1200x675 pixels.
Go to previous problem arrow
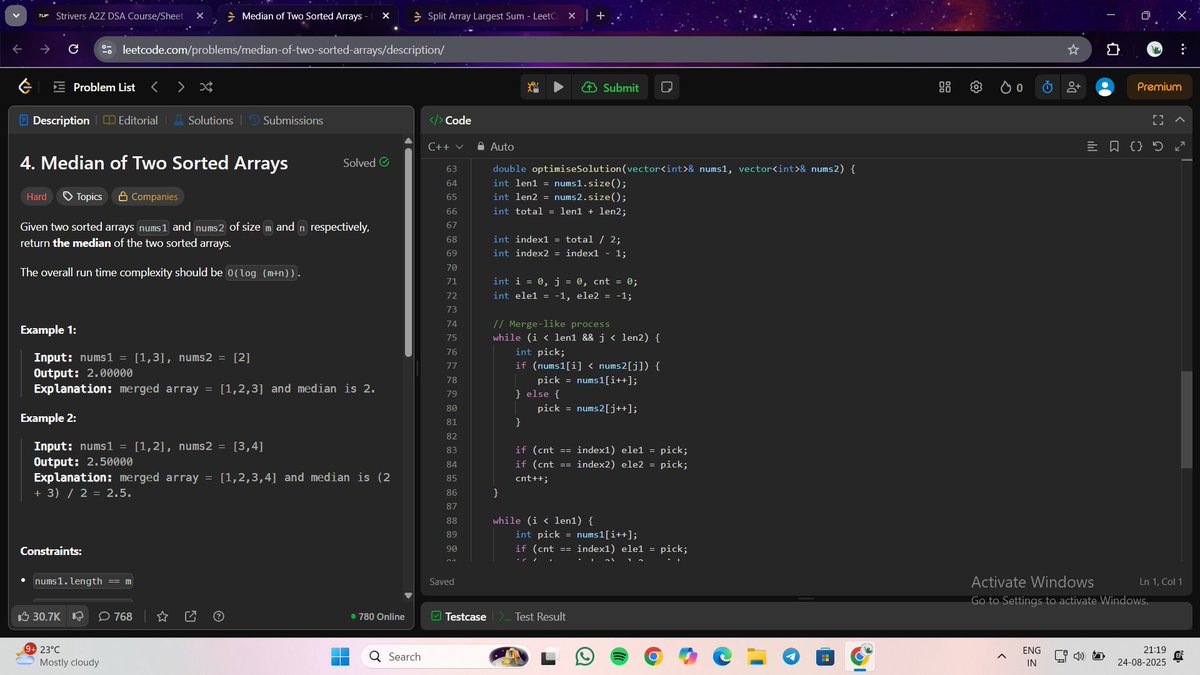coord(154,87)
